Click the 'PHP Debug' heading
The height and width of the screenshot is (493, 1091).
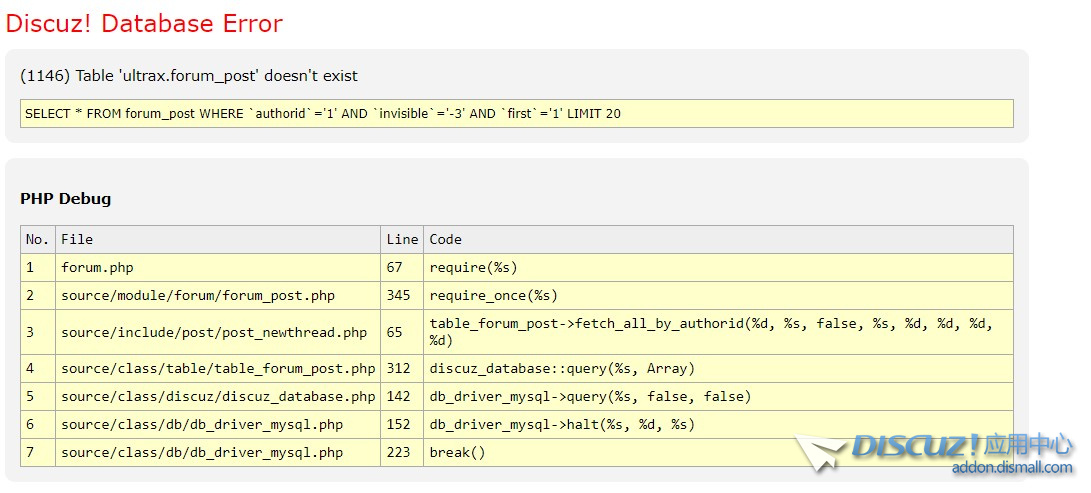click(65, 199)
